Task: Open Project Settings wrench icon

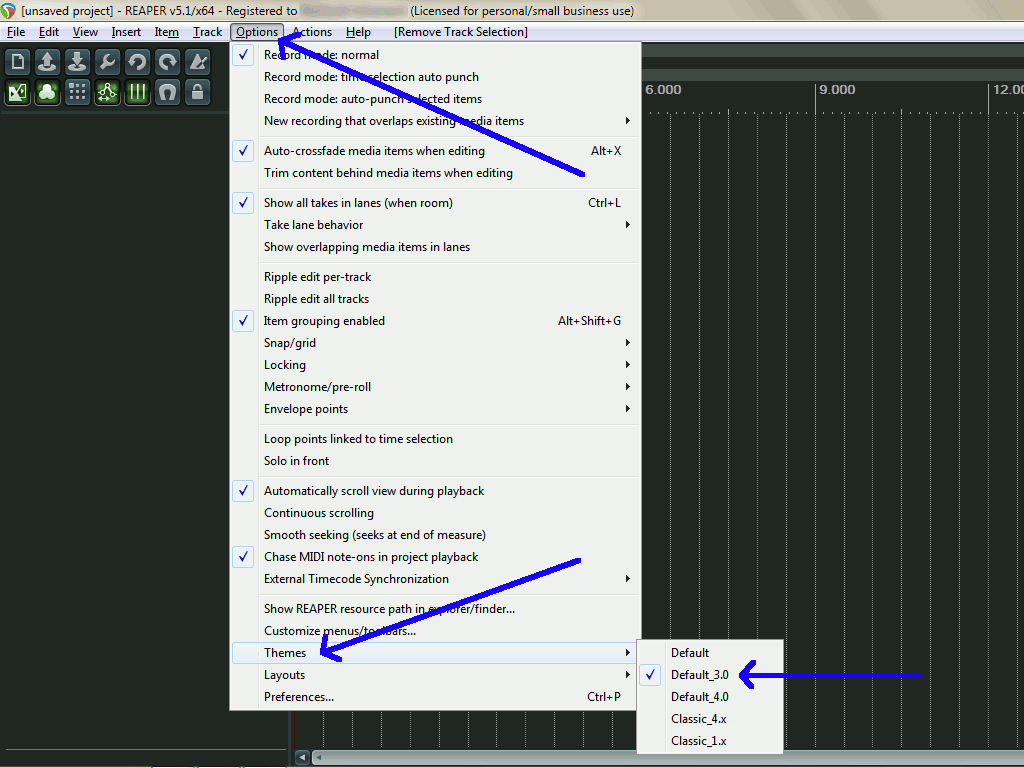Action: (x=107, y=62)
